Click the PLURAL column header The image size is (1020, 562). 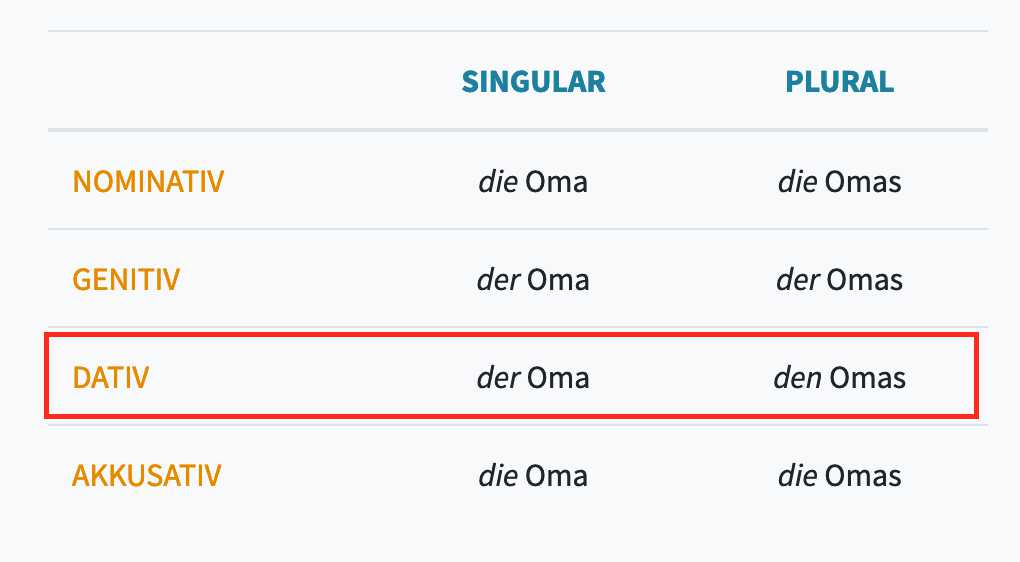839,82
